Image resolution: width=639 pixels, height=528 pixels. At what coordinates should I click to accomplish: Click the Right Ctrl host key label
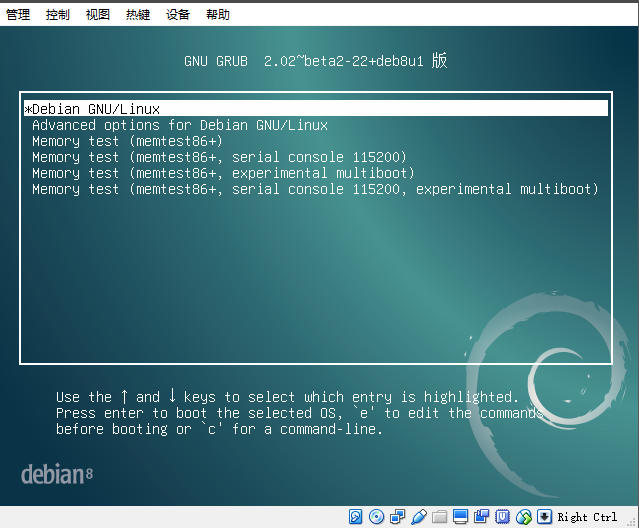[x=587, y=517]
